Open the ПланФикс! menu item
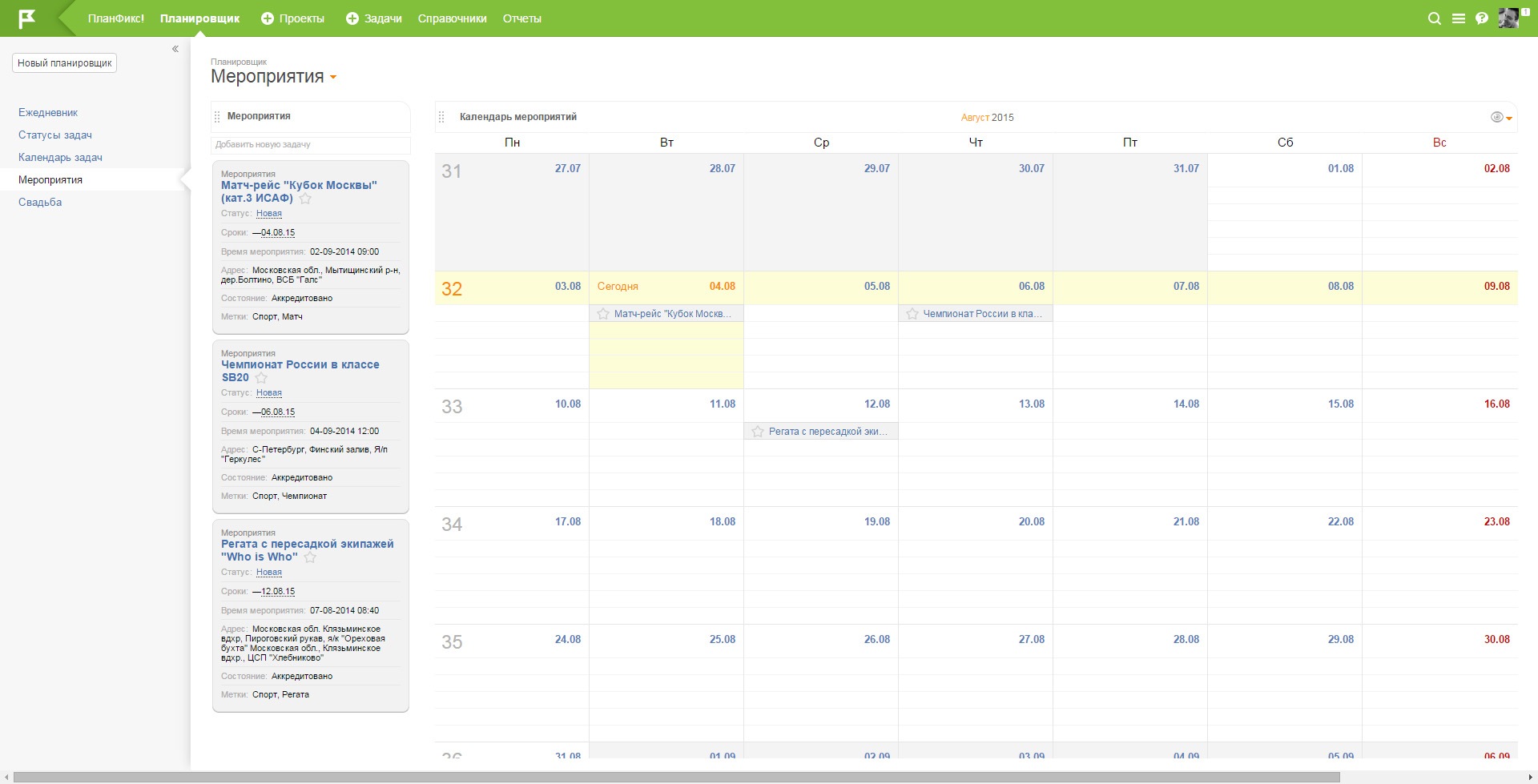Image resolution: width=1538 pixels, height=784 pixels. [x=116, y=18]
